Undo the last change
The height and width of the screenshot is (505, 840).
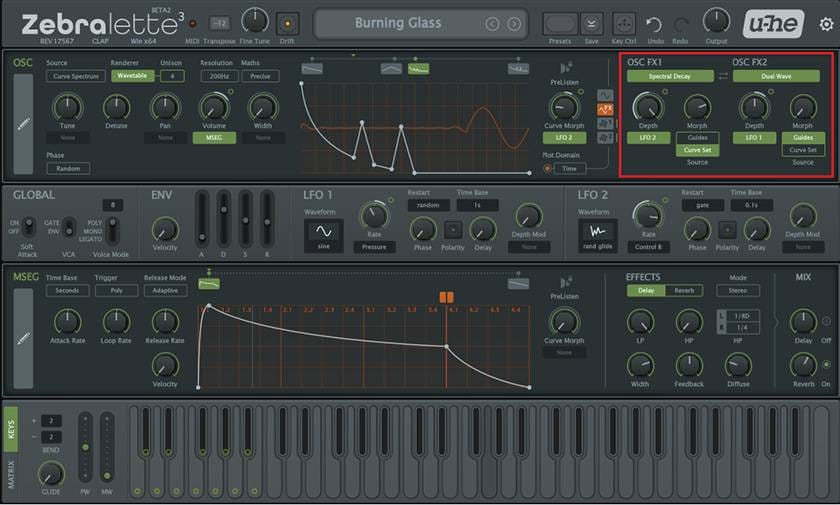coord(654,25)
